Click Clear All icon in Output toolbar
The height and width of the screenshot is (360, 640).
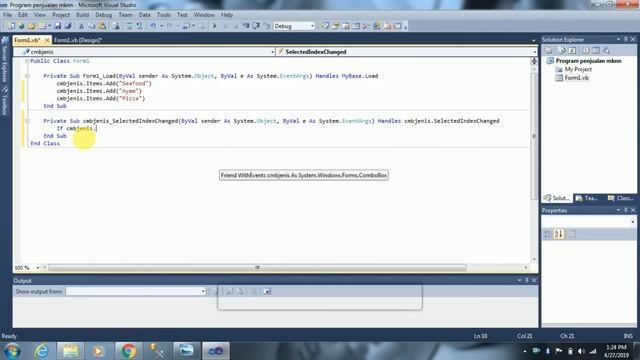254,291
